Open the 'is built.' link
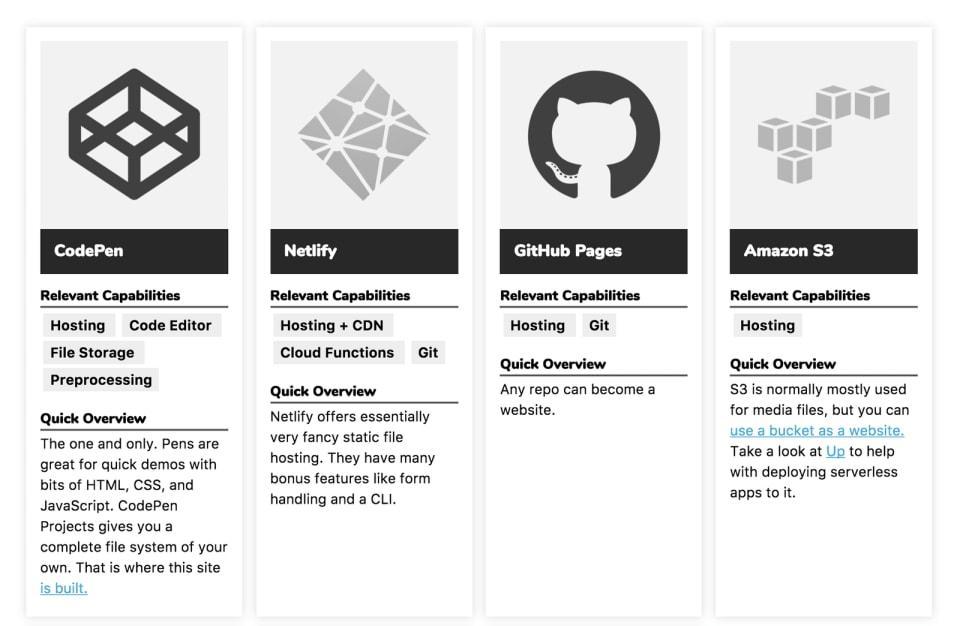This screenshot has height=626, width=960. pyautogui.click(x=64, y=588)
